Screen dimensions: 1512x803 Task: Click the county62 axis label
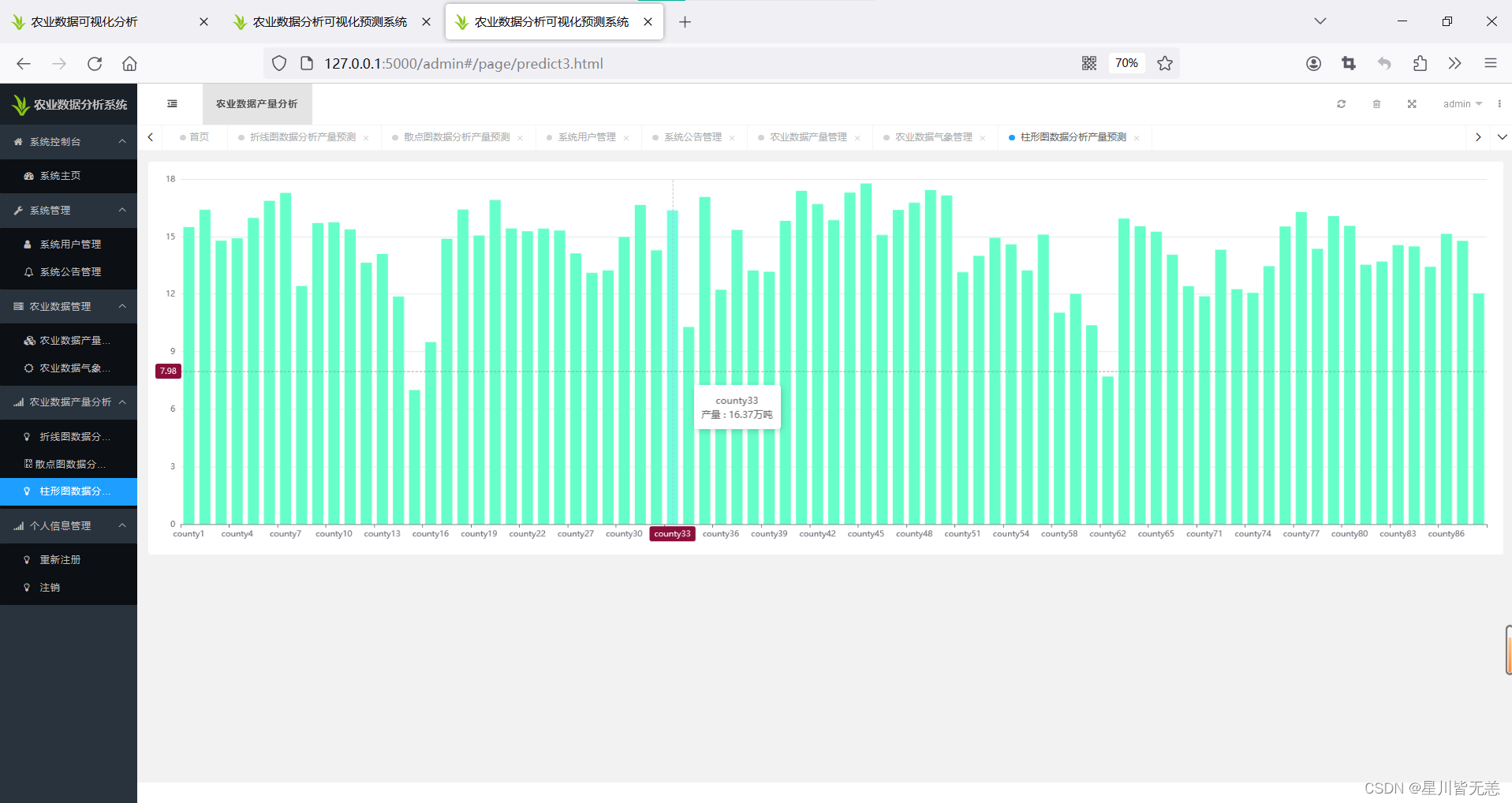(x=1107, y=534)
